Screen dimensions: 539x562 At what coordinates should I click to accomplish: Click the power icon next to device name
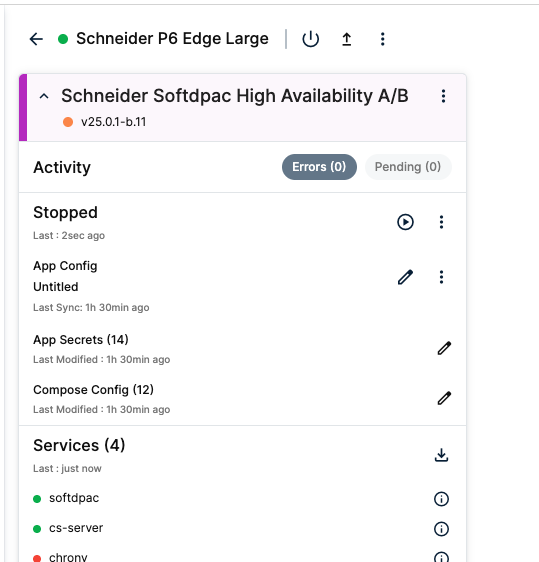point(310,39)
